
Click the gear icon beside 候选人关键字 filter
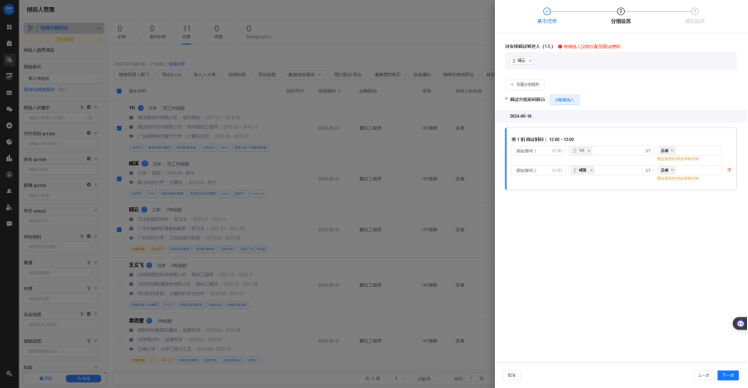89,107
